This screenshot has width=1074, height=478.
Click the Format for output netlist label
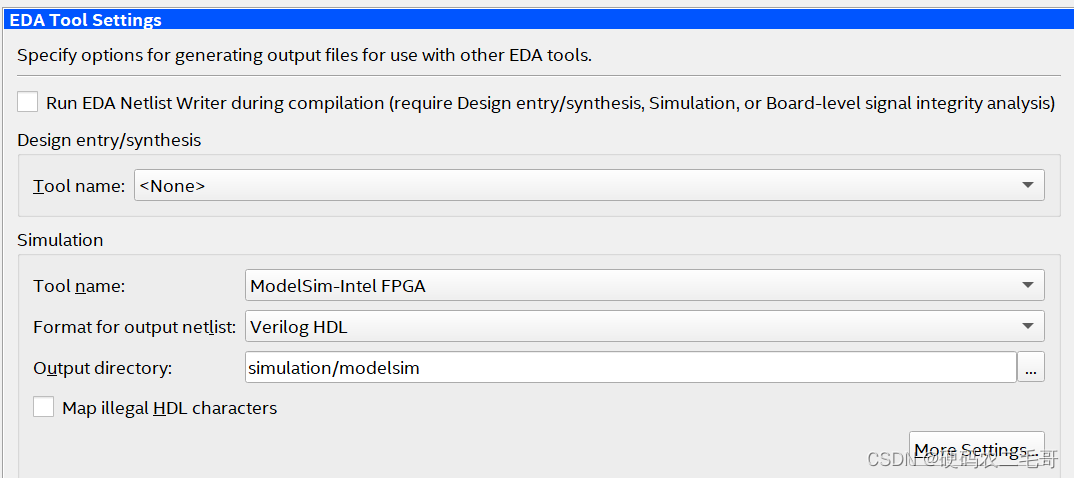pos(135,327)
